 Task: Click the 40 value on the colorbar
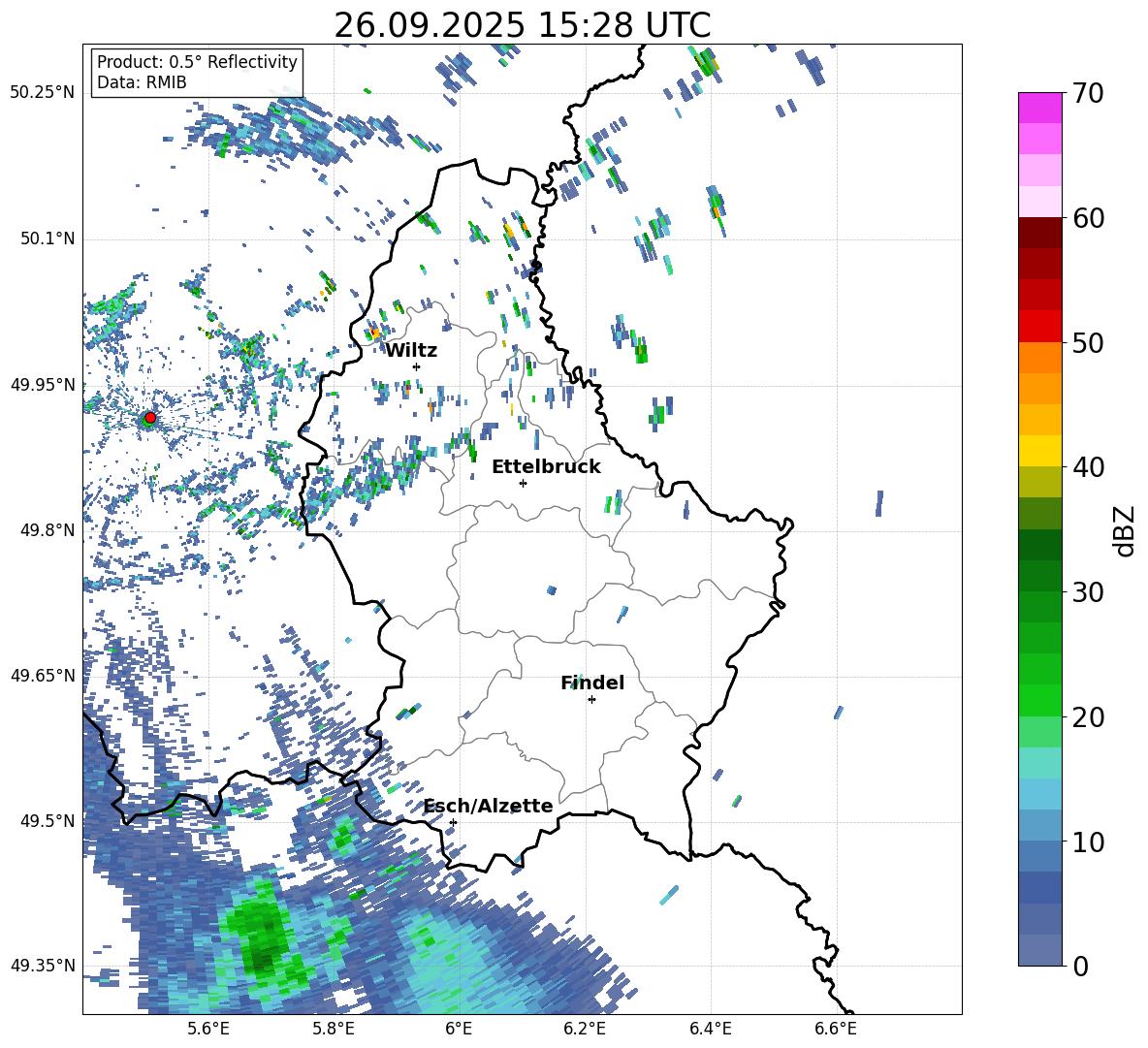(x=1088, y=467)
